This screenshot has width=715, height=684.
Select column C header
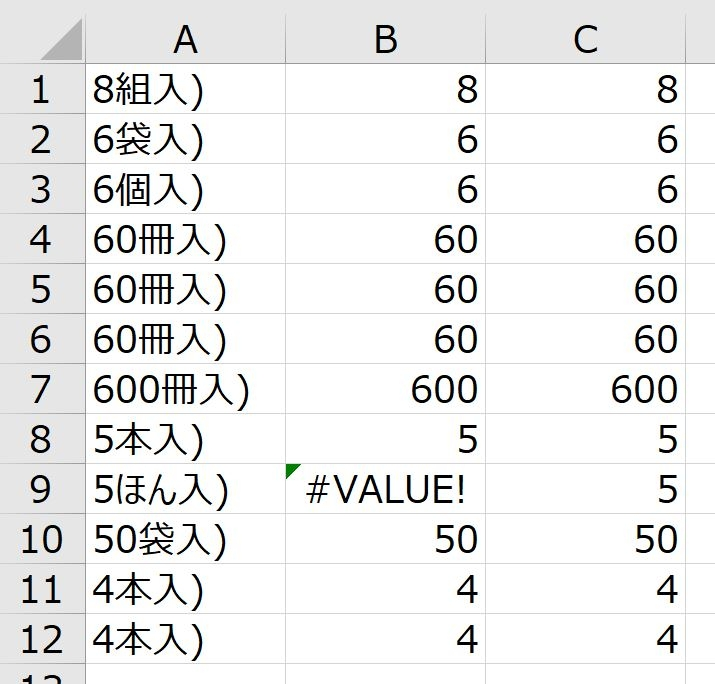tap(585, 39)
